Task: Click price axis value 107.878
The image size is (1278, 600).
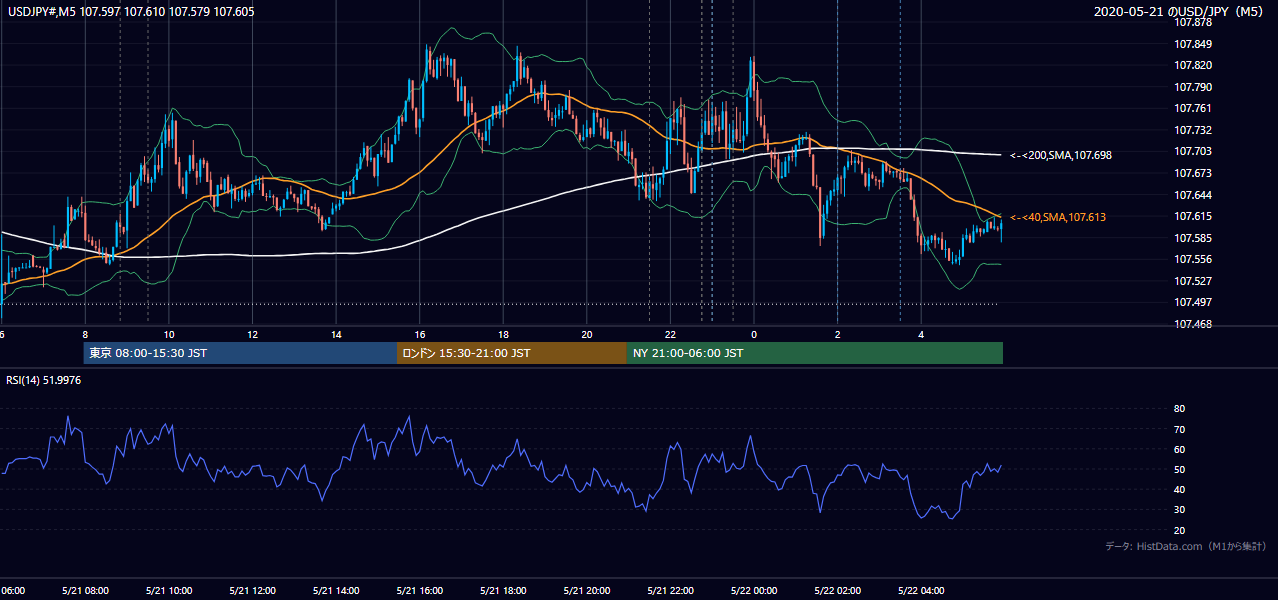Action: (1194, 22)
